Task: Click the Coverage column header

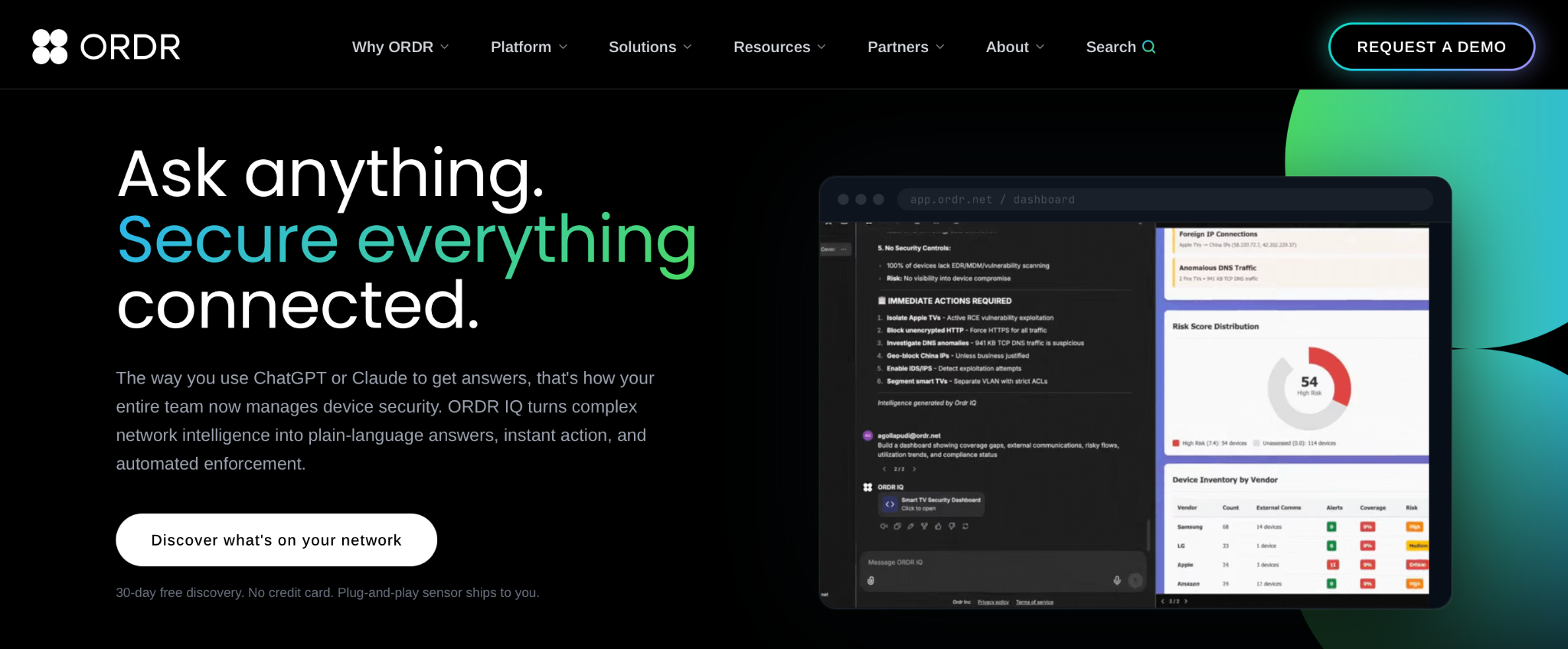Action: click(x=1373, y=507)
